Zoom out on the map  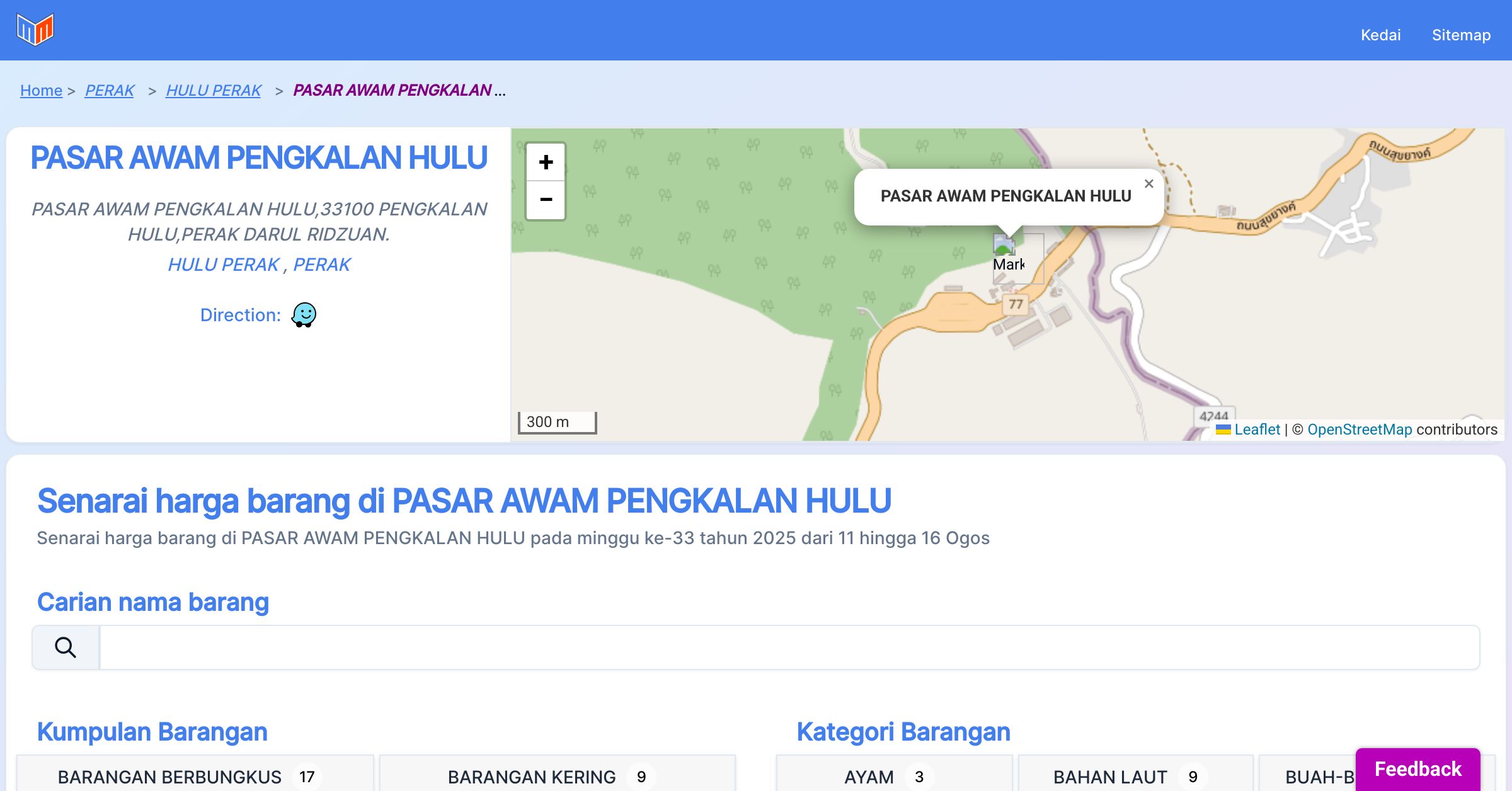546,200
